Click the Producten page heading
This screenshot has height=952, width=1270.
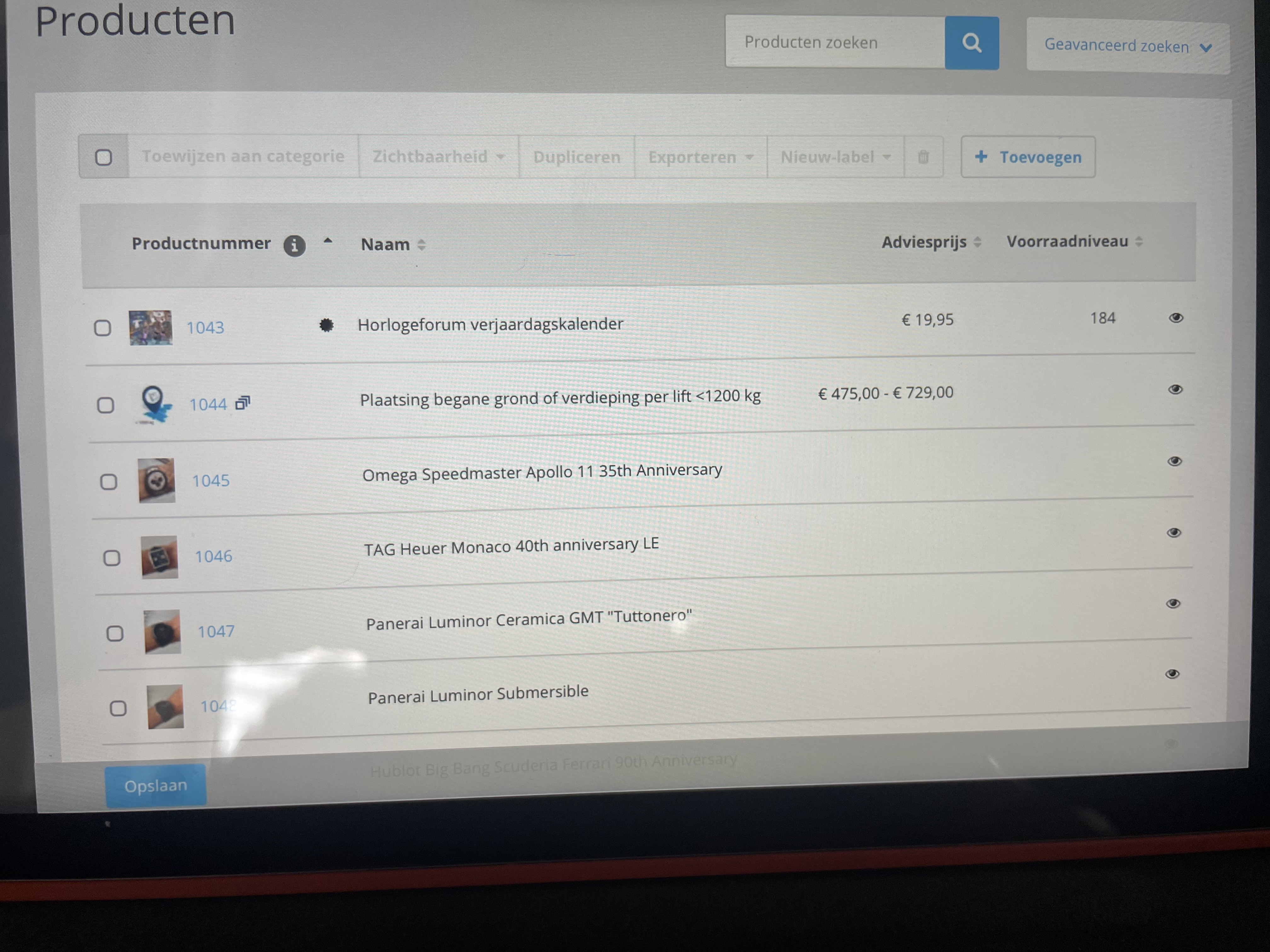tap(135, 21)
